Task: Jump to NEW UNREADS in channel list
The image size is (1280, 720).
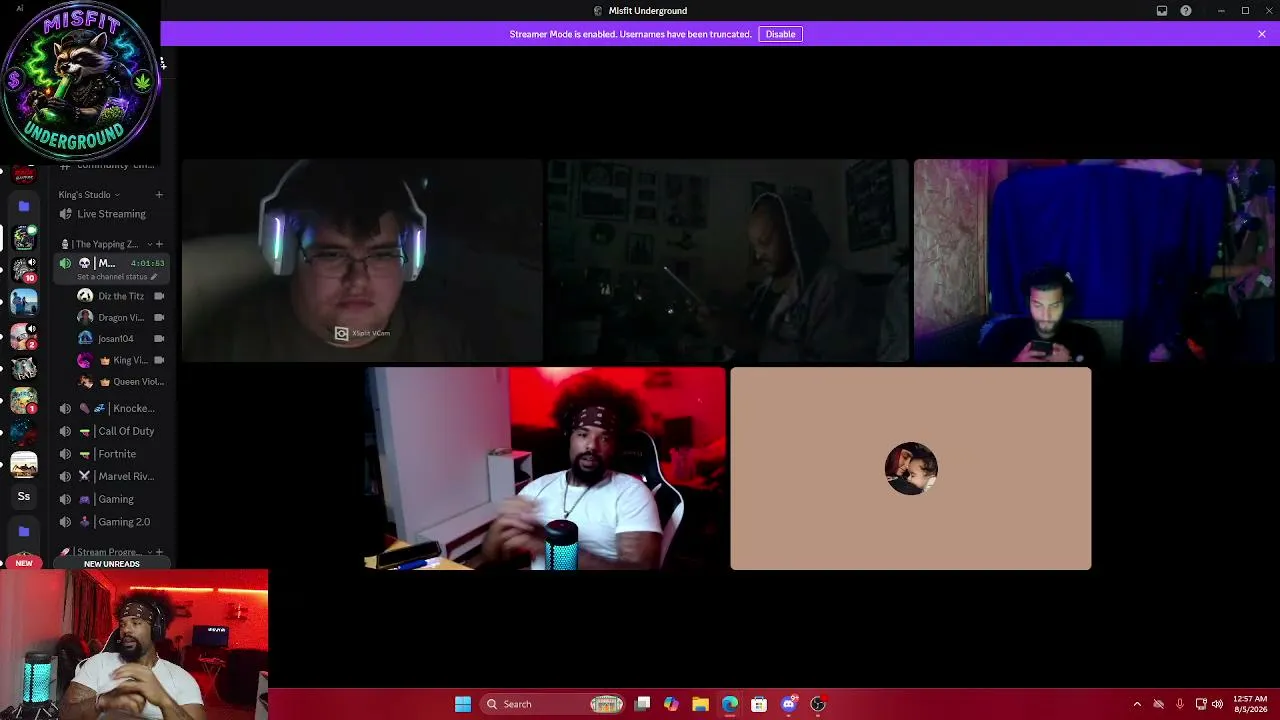Action: (x=112, y=564)
